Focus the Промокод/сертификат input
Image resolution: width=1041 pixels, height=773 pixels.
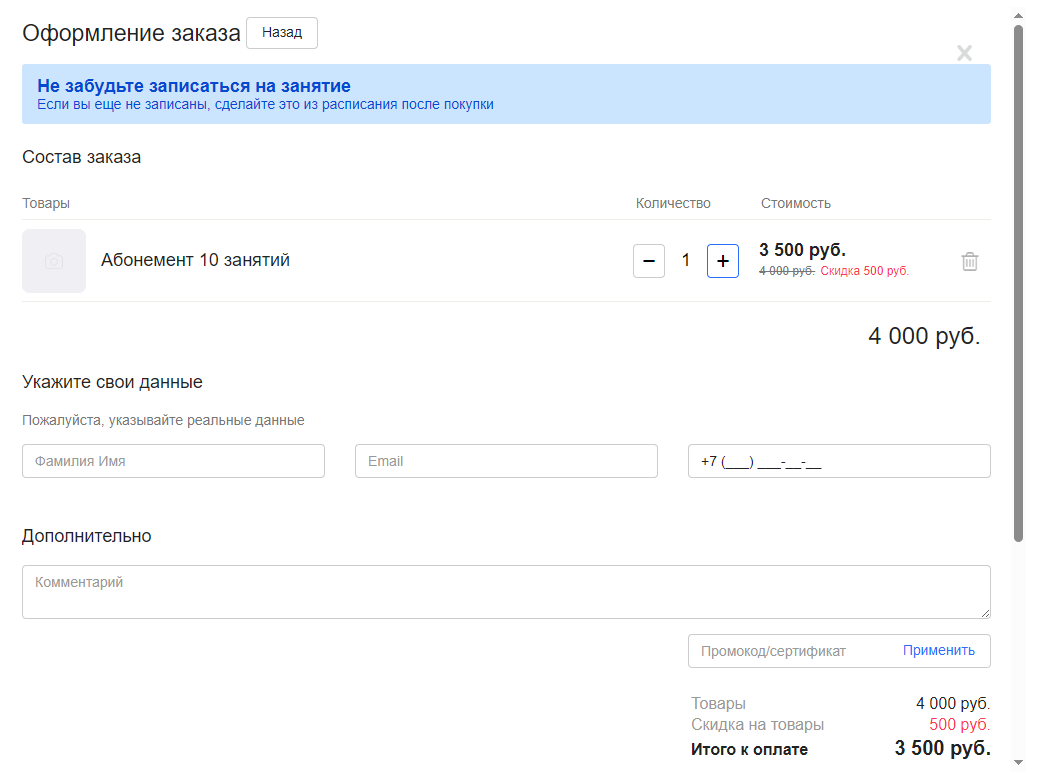790,651
